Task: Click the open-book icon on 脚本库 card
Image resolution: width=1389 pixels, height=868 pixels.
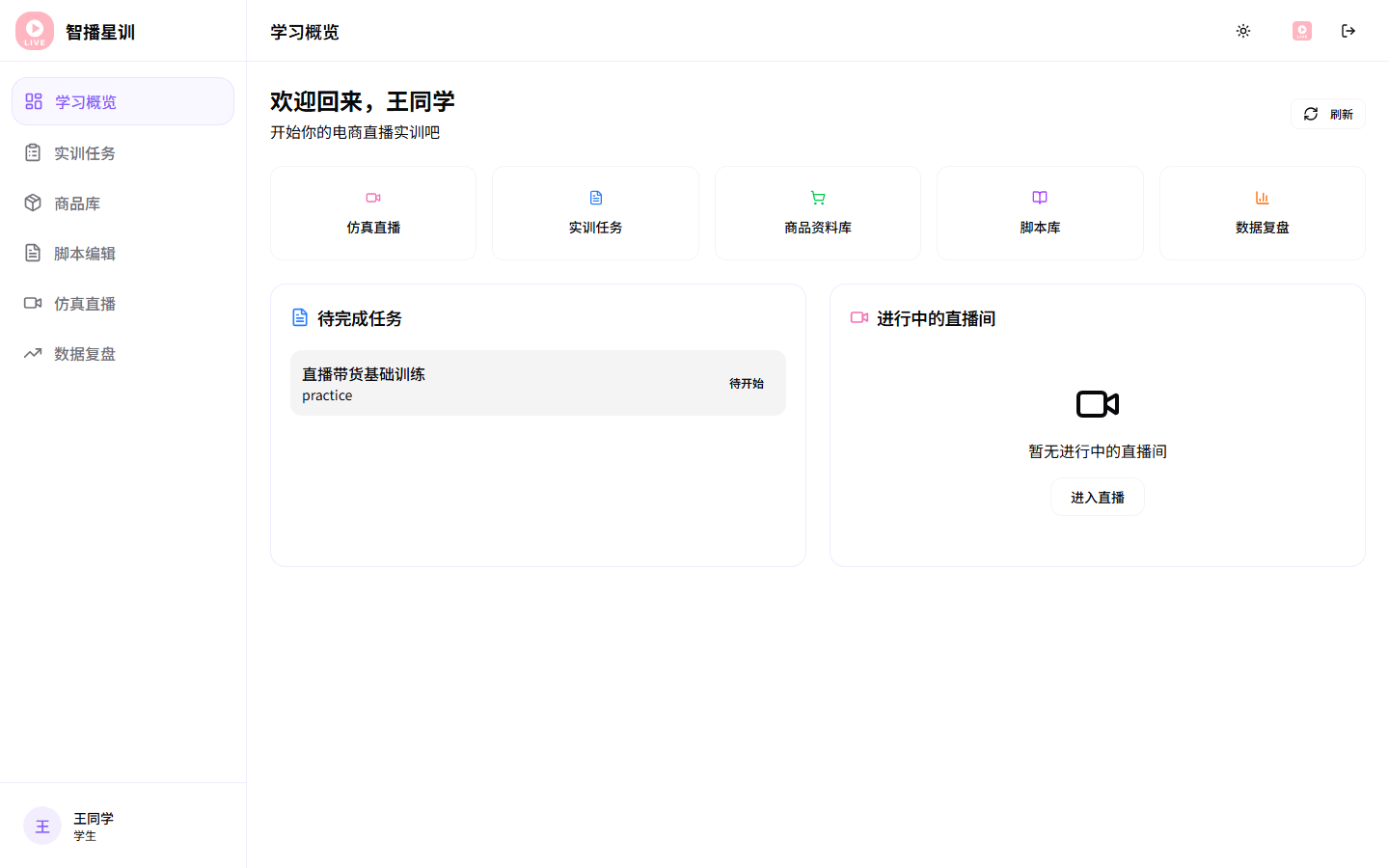Action: tap(1040, 197)
